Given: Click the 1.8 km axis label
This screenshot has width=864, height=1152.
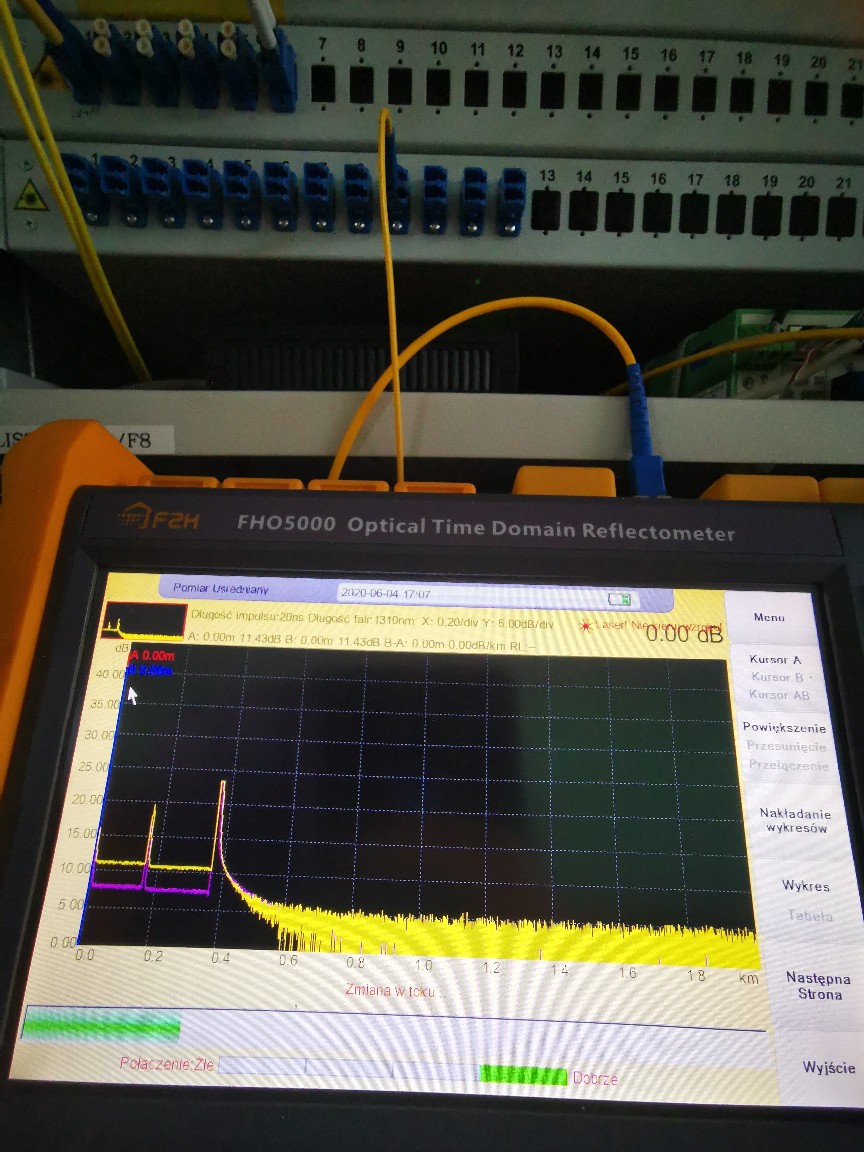Looking at the screenshot, I should 696,975.
